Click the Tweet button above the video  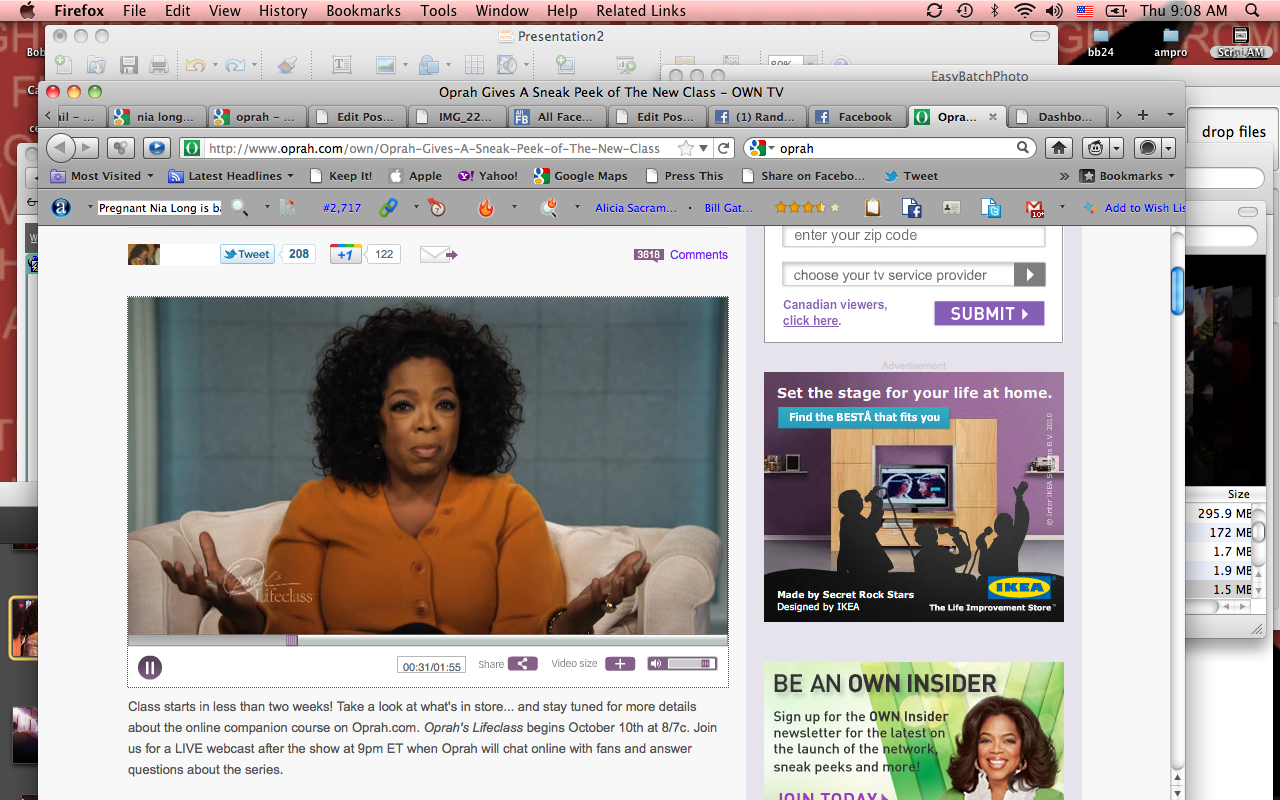[x=247, y=254]
